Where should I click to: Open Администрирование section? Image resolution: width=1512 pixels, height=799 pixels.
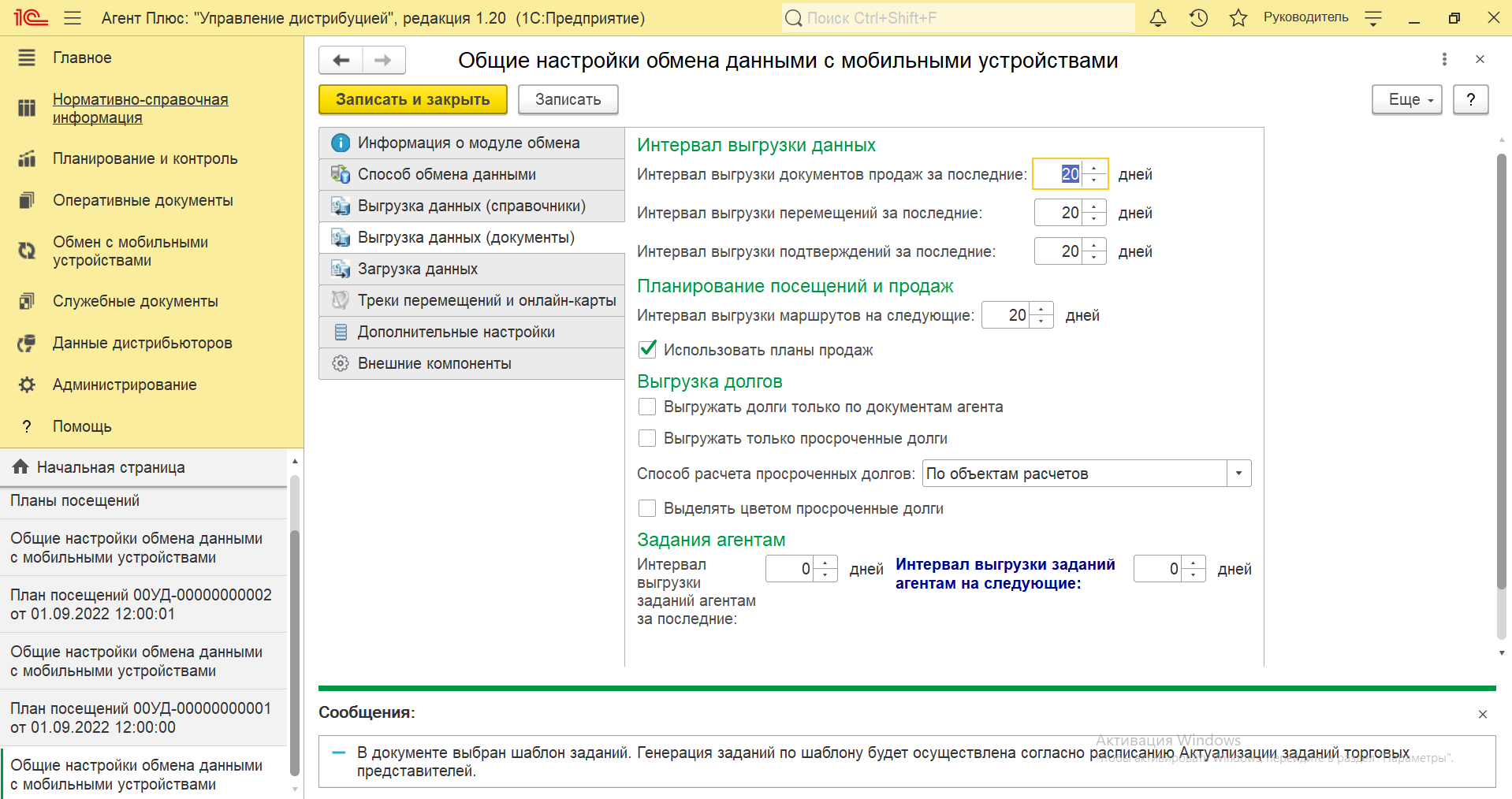pyautogui.click(x=125, y=385)
